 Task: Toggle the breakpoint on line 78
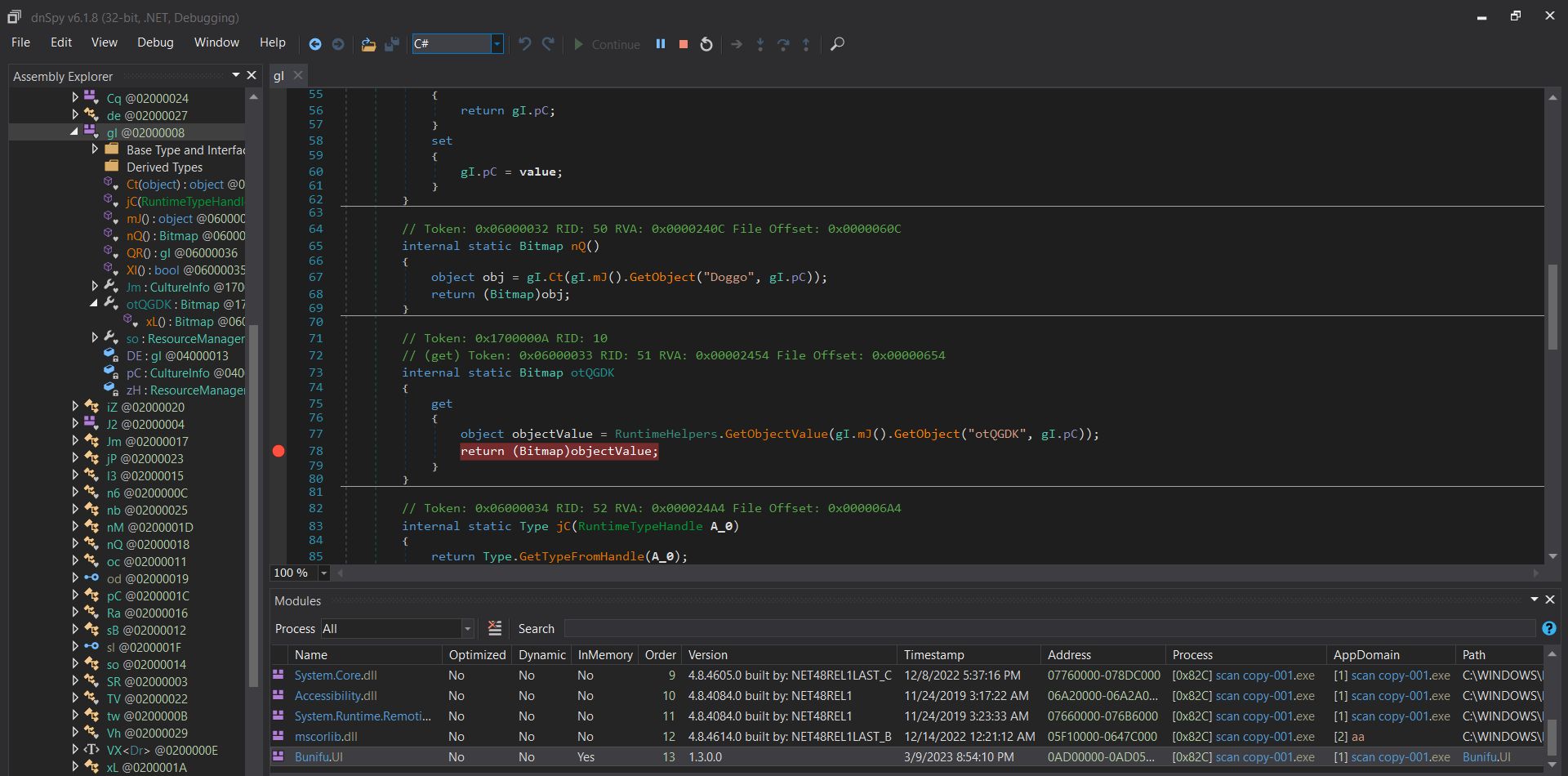(278, 451)
